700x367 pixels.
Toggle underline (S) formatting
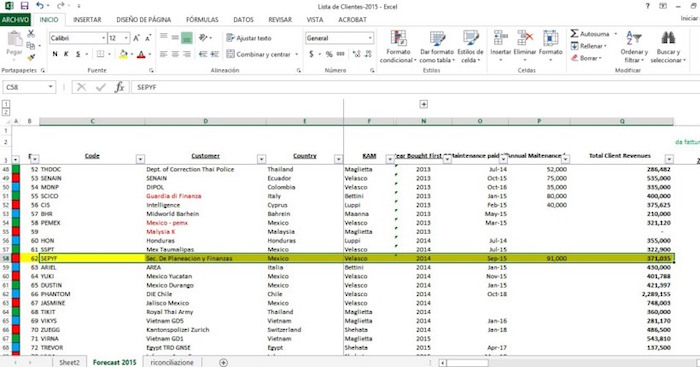point(78,54)
